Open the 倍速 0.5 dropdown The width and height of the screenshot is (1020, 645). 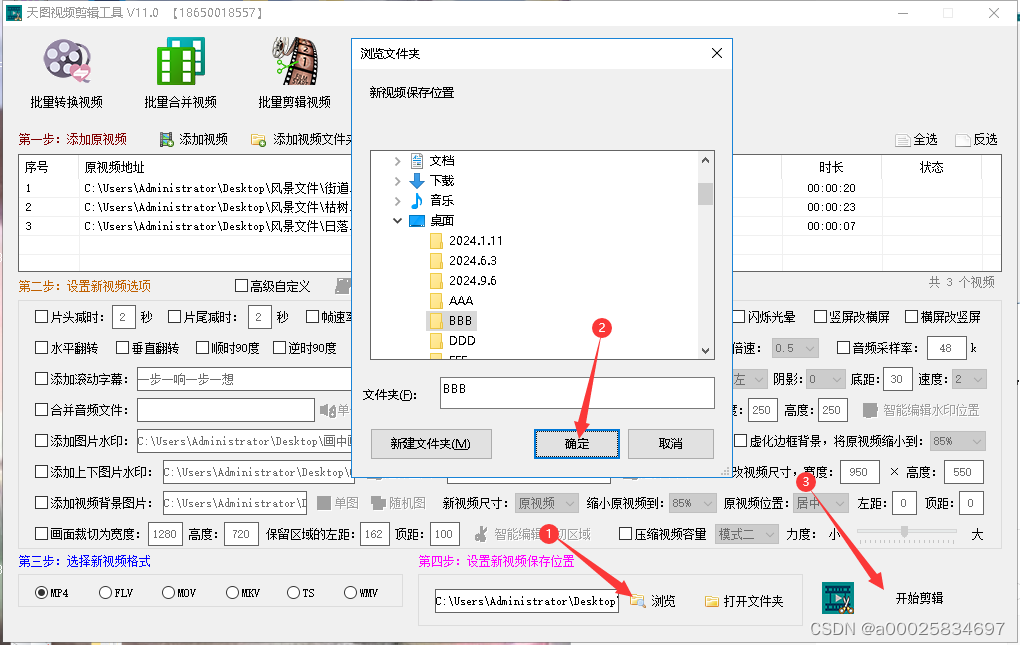(x=795, y=348)
